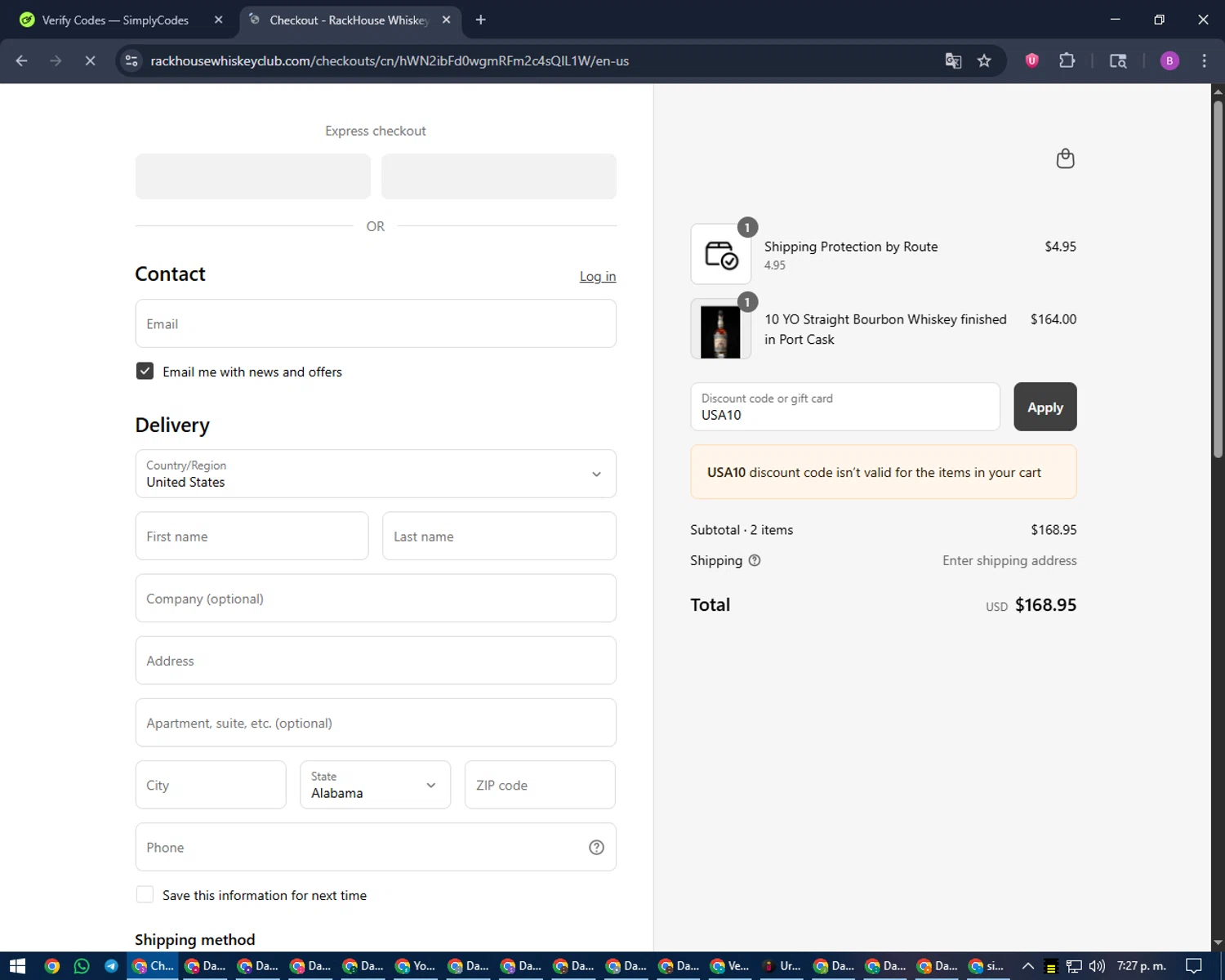
Task: Focus the ZIP code field
Action: pos(540,785)
